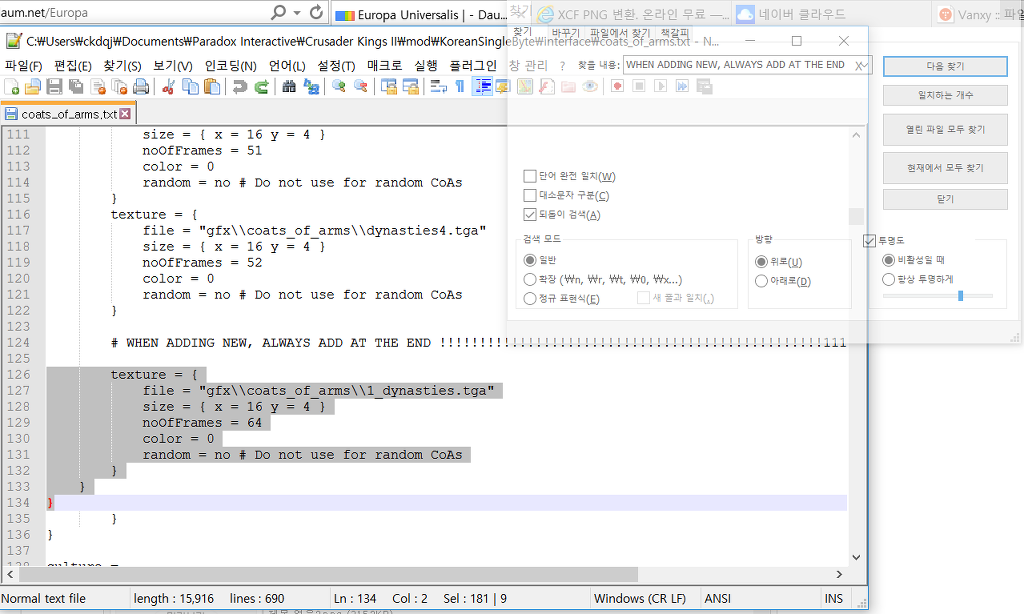The image size is (1024, 614).
Task: Click the New file toolbar icon
Action: (12, 87)
